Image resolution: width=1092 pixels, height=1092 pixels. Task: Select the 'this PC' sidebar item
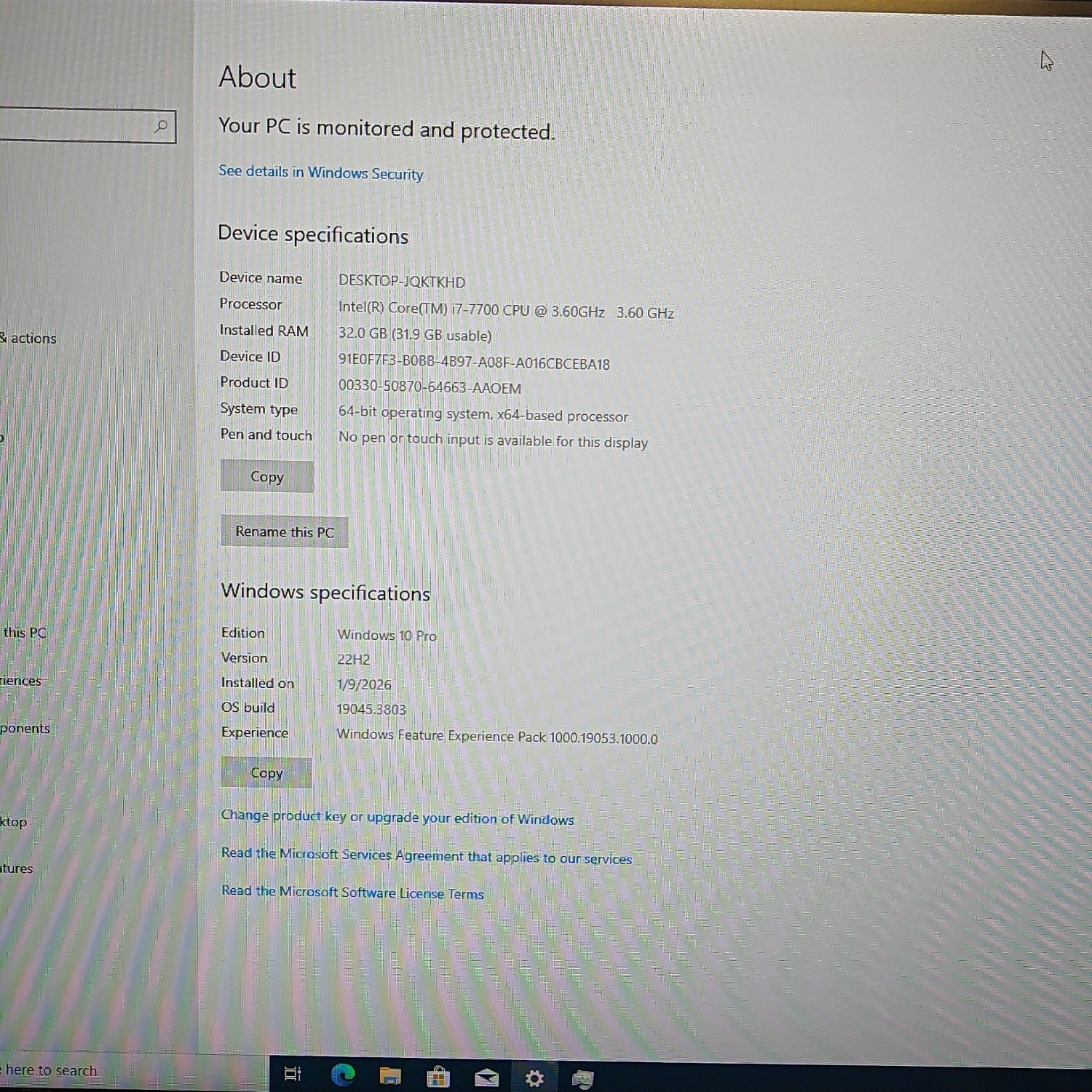point(24,632)
